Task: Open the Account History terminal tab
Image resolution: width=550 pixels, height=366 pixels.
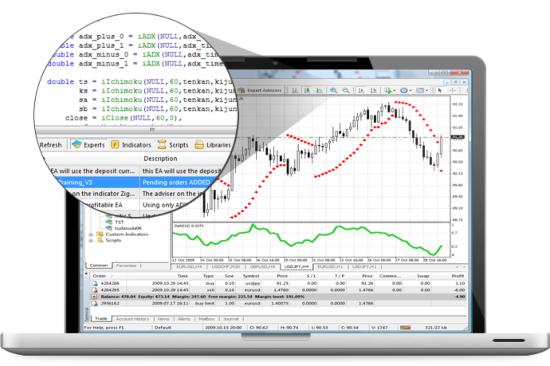Action: click(133, 319)
